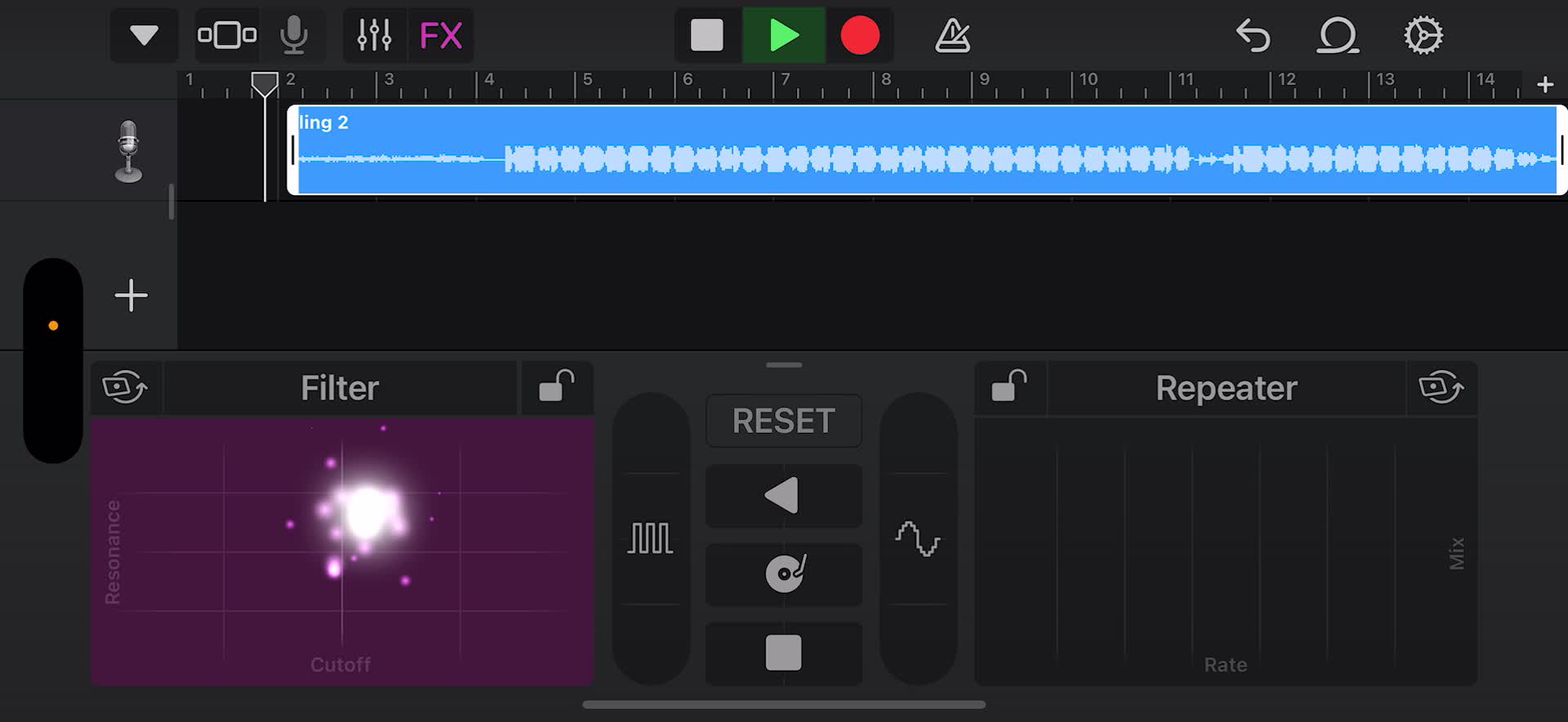Image resolution: width=1568 pixels, height=722 pixels.
Task: Trigger the scratch turntable FX button
Action: [x=784, y=573]
